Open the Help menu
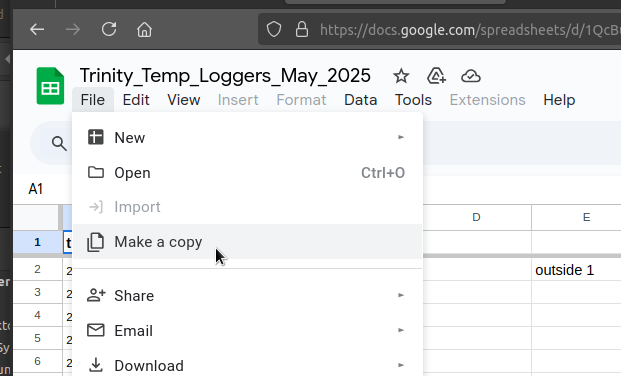The width and height of the screenshot is (621, 376). (x=559, y=100)
